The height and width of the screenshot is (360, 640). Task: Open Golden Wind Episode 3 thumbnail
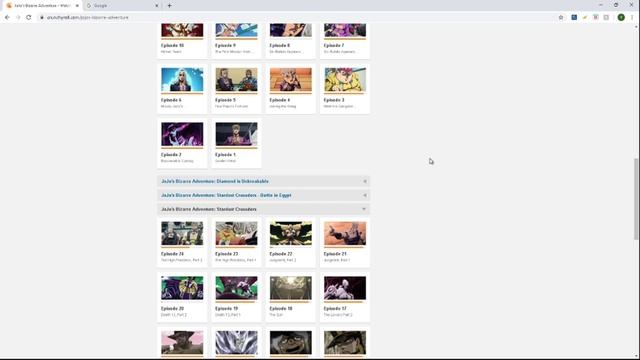pos(345,80)
